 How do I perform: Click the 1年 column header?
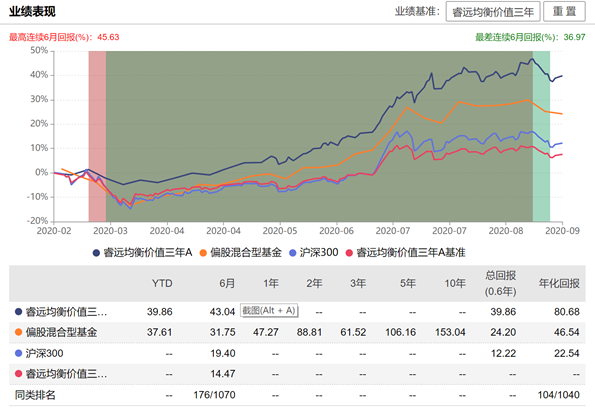[271, 284]
